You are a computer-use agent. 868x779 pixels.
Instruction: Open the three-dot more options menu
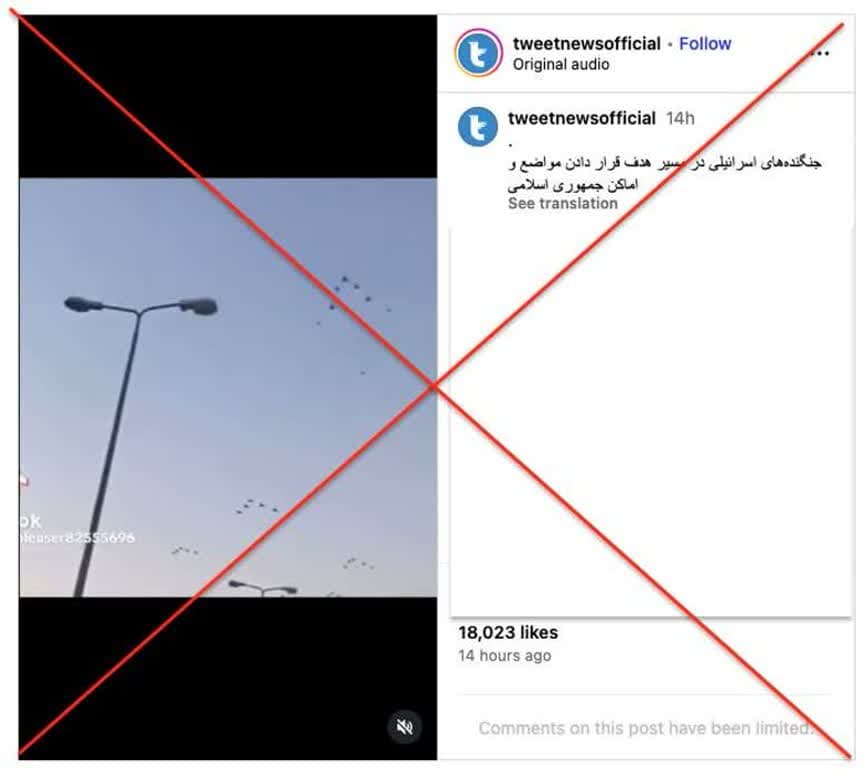pos(820,53)
